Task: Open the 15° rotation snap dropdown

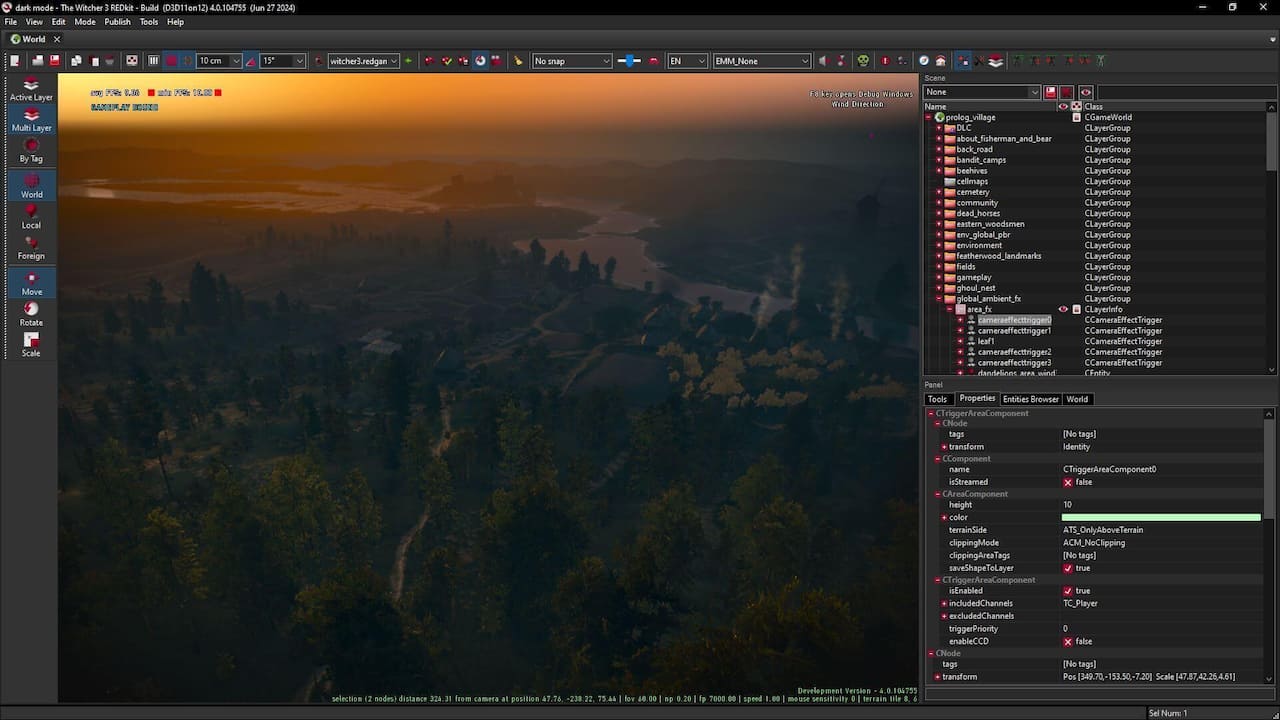Action: pyautogui.click(x=282, y=61)
